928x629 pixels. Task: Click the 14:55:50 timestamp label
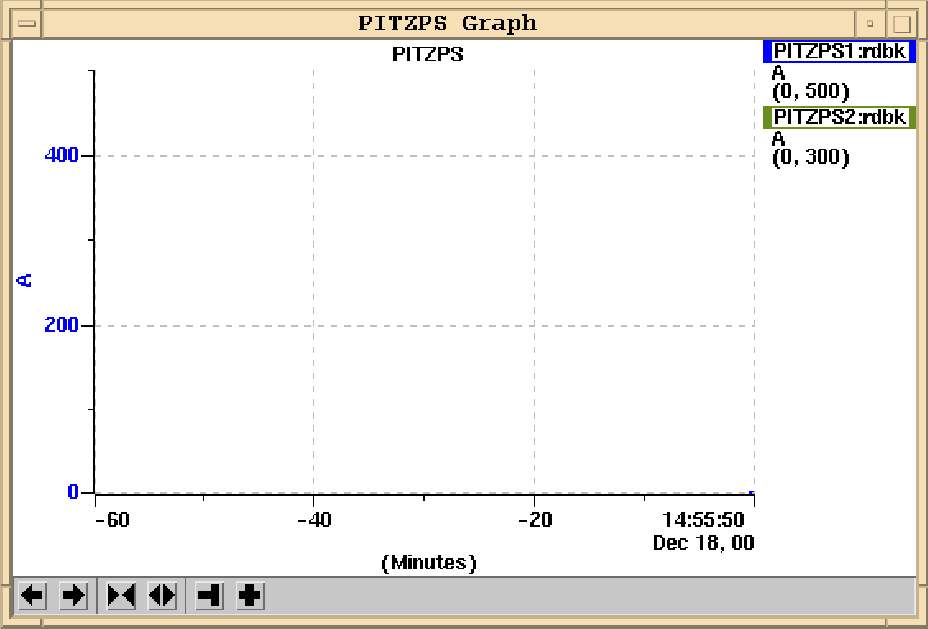pyautogui.click(x=703, y=520)
